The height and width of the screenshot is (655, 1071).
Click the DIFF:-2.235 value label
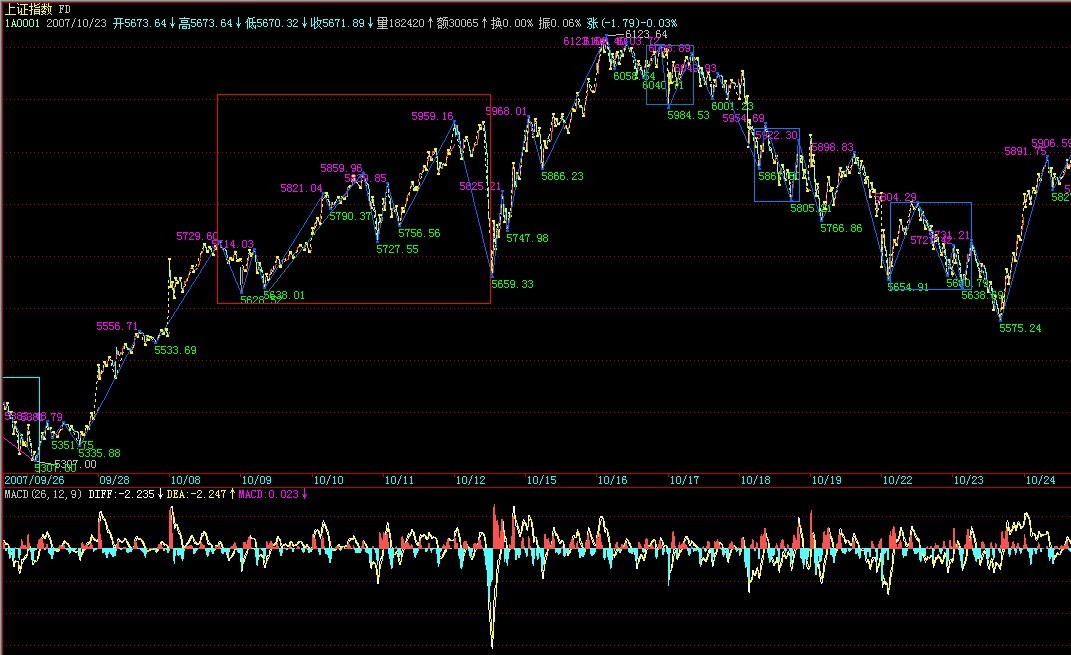click(x=121, y=493)
